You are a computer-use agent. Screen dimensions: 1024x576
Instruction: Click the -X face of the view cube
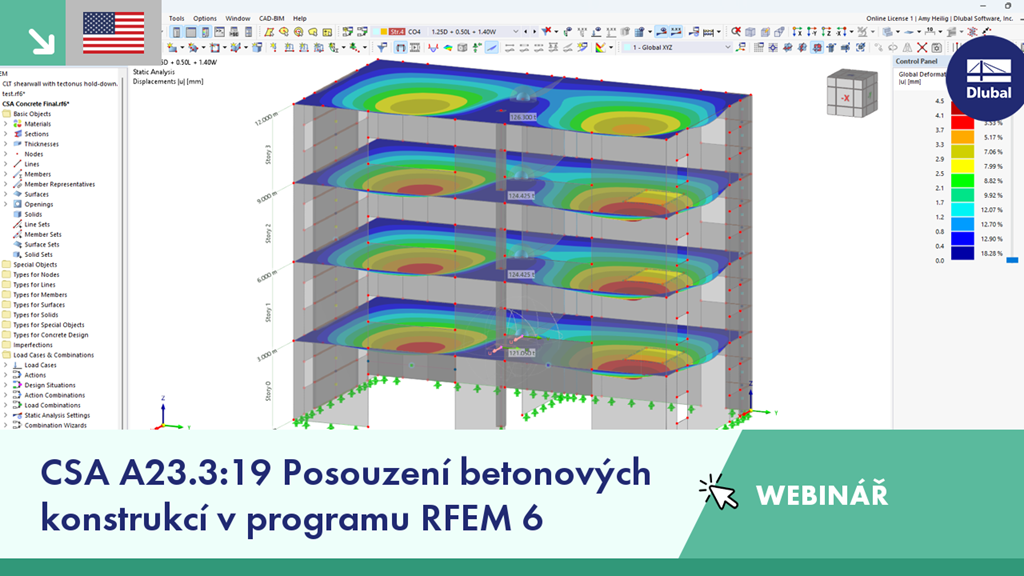click(845, 98)
